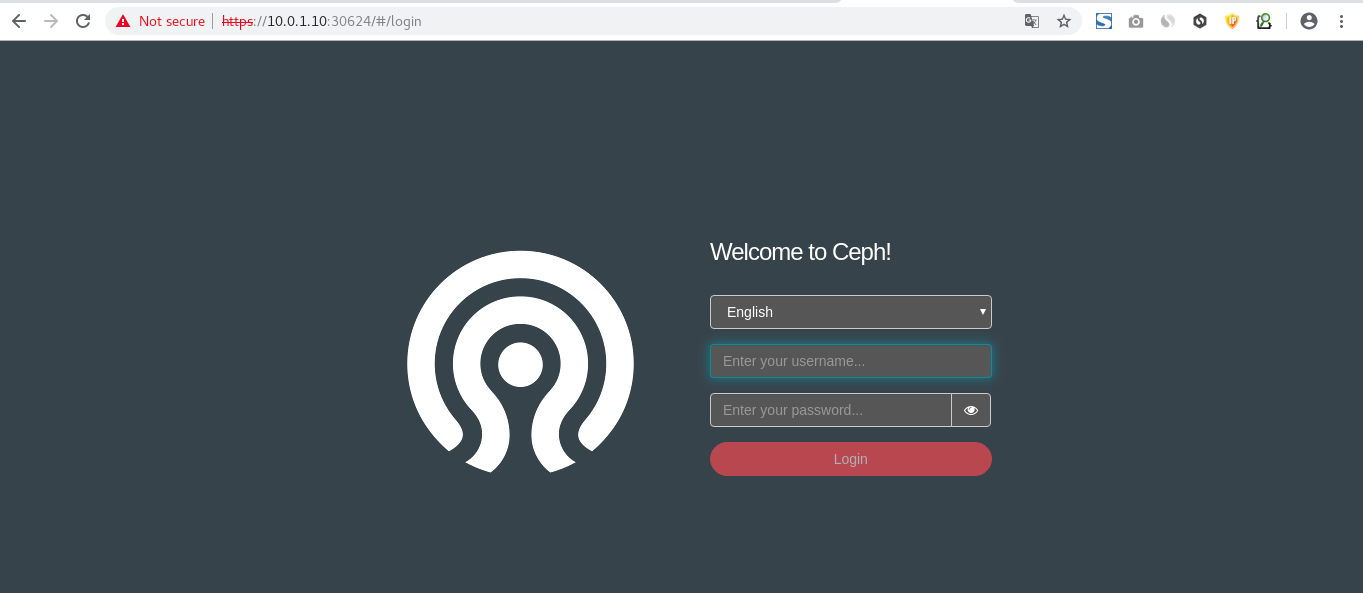
Task: Open the browser three-dot menu
Action: click(x=1341, y=21)
